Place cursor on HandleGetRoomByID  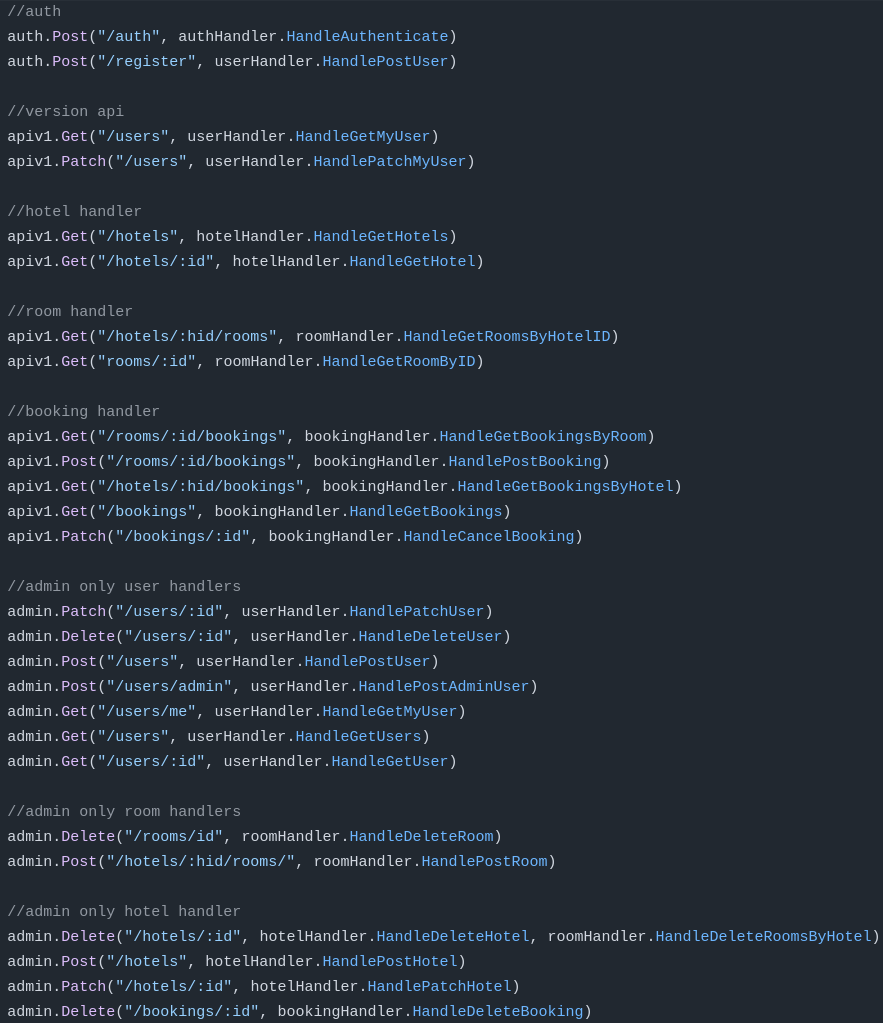pyautogui.click(x=399, y=362)
